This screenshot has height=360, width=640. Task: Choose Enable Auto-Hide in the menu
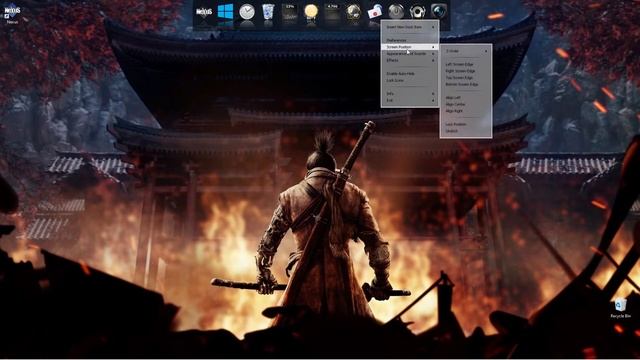point(410,73)
